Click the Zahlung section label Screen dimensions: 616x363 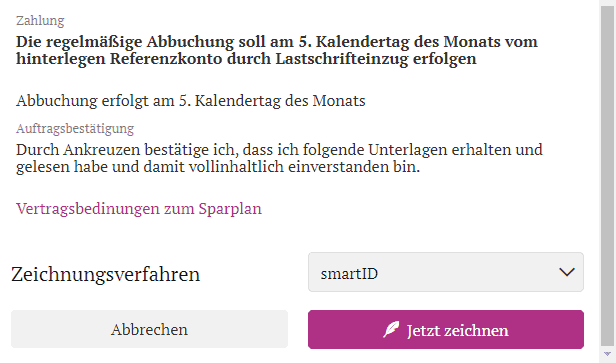40,20
